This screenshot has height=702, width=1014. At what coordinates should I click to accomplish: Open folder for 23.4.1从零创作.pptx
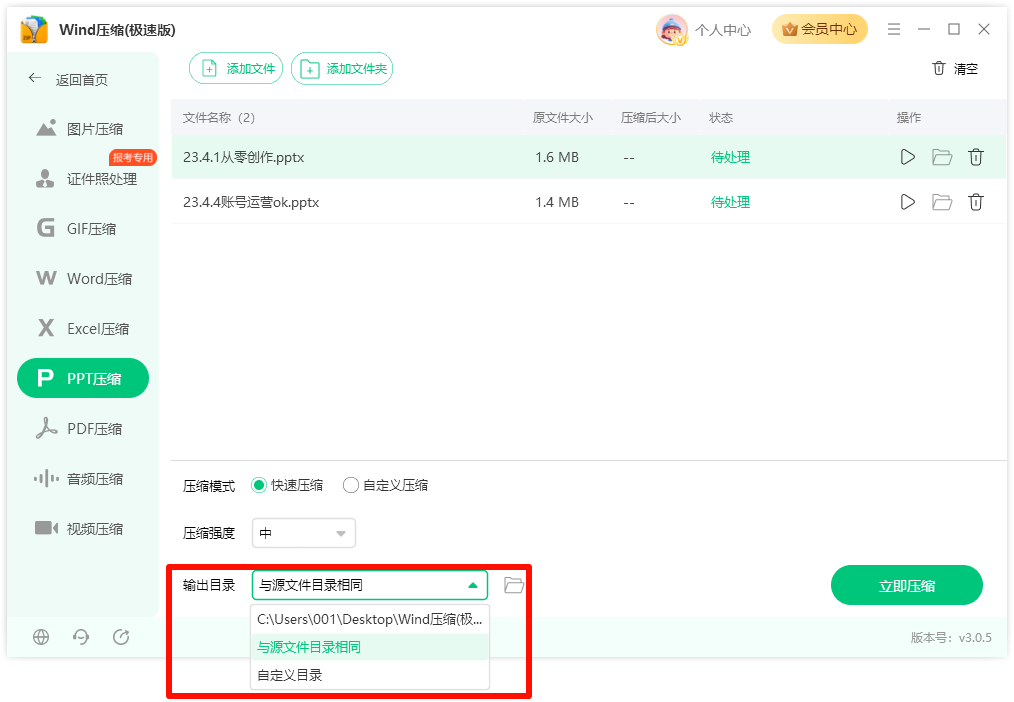point(942,157)
